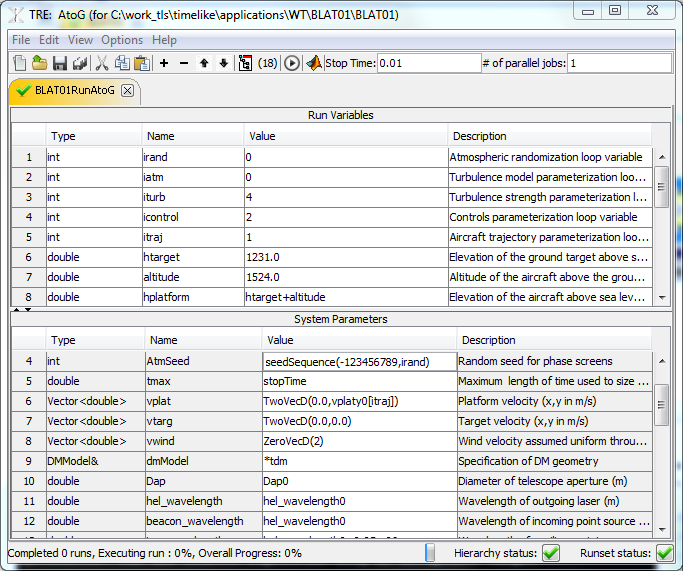Edit the seedSequence(-123456789,irand) value field
The image size is (683, 571).
point(359,362)
